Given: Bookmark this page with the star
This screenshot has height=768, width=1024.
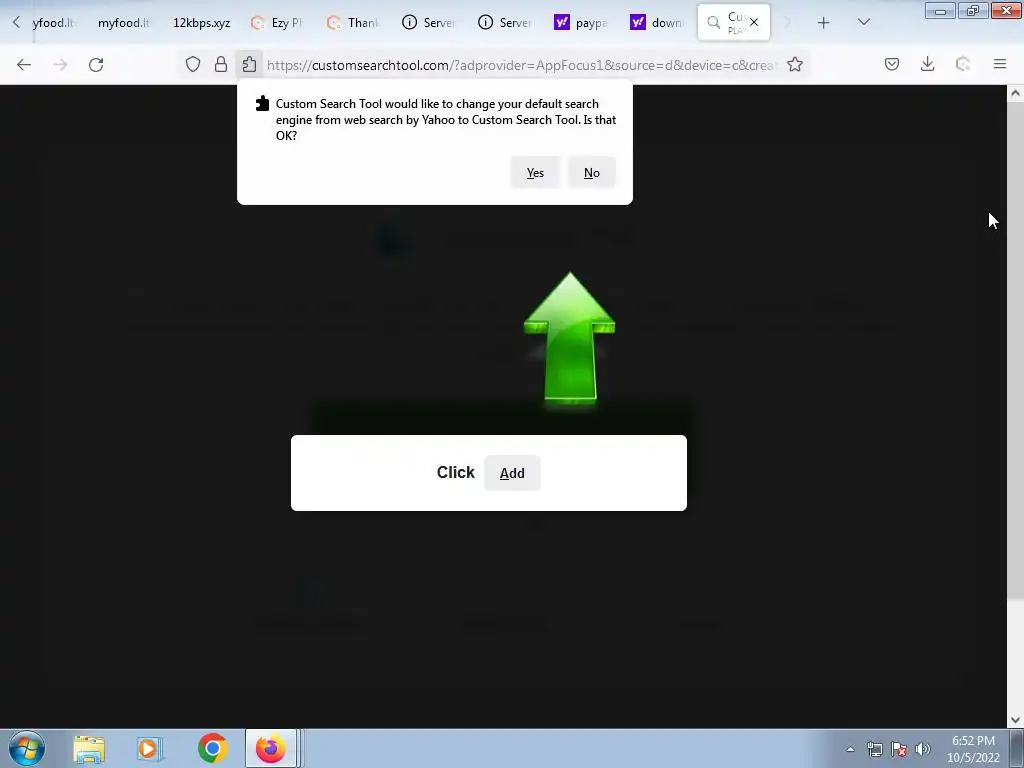Looking at the screenshot, I should point(795,64).
